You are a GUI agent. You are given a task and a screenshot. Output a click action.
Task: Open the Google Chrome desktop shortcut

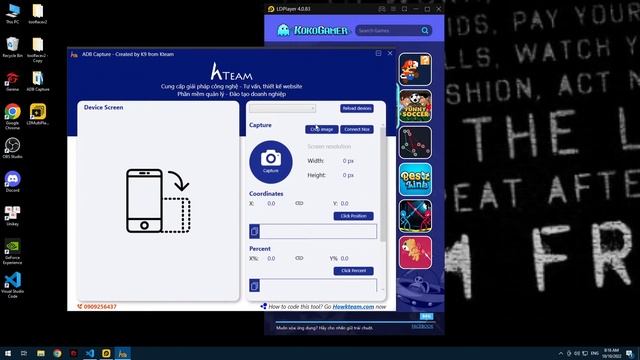click(13, 116)
